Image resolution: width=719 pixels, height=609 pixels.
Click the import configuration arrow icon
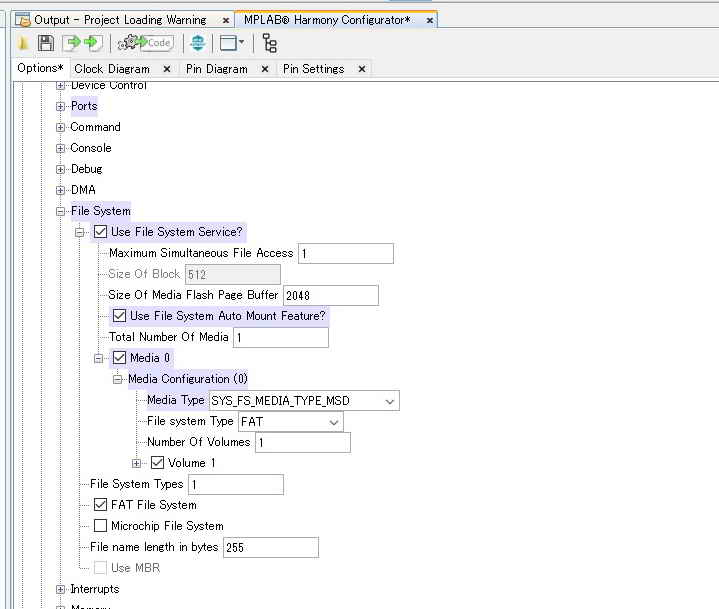pos(93,43)
